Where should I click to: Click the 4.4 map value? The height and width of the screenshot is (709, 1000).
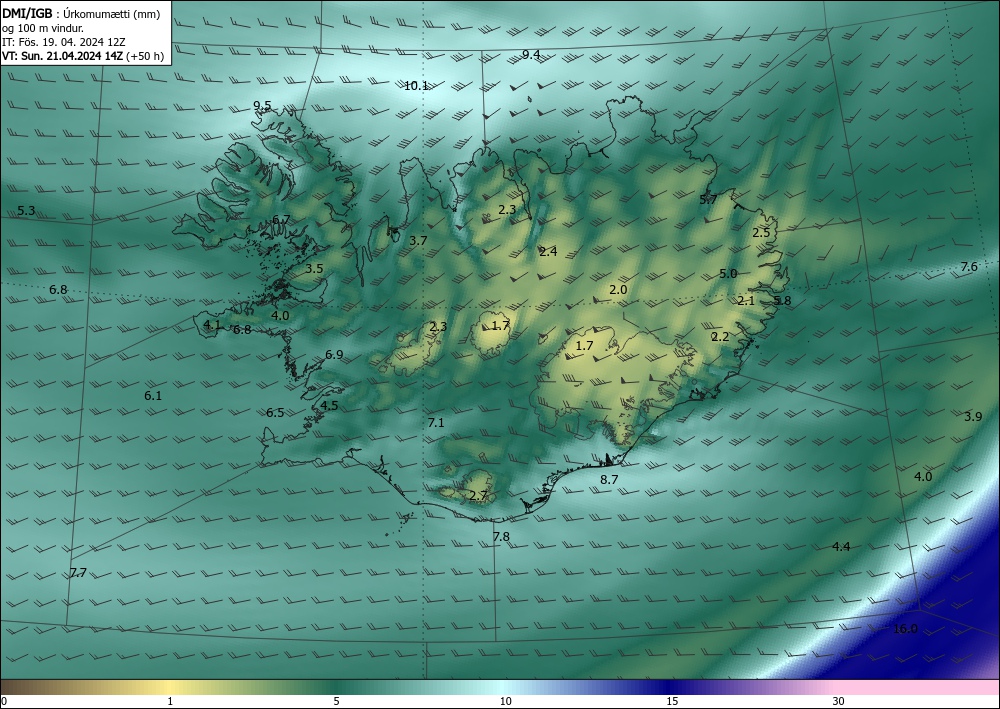tap(841, 546)
